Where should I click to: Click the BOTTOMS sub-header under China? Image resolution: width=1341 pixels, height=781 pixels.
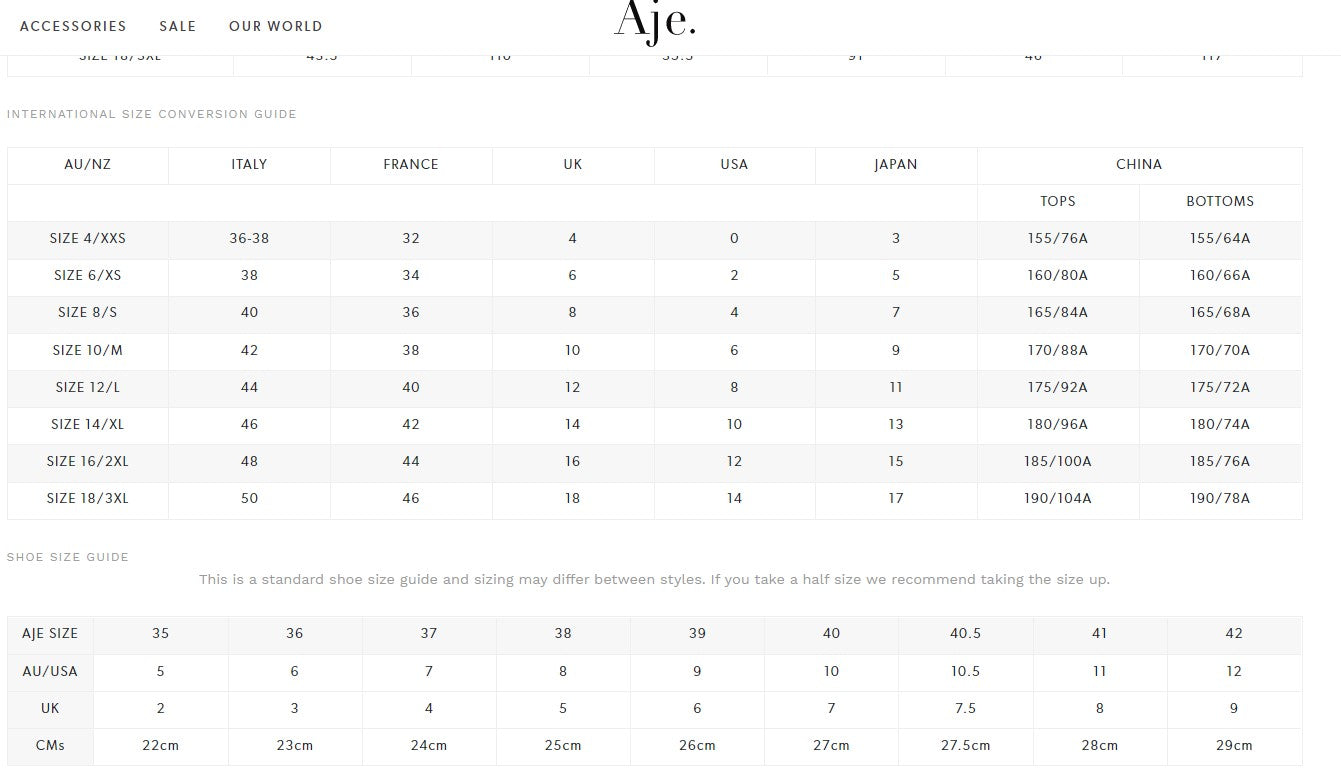(x=1220, y=202)
